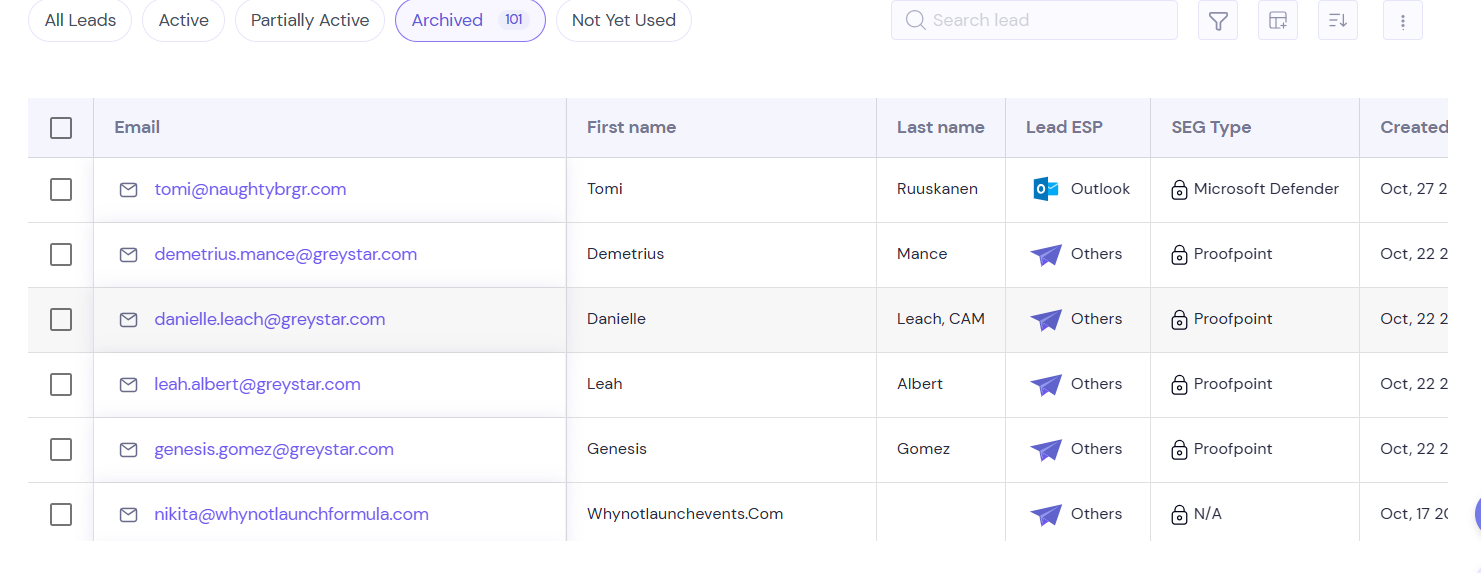Check the box for Danielle Leach's row
This screenshot has height=573, width=1481.
[x=61, y=320]
